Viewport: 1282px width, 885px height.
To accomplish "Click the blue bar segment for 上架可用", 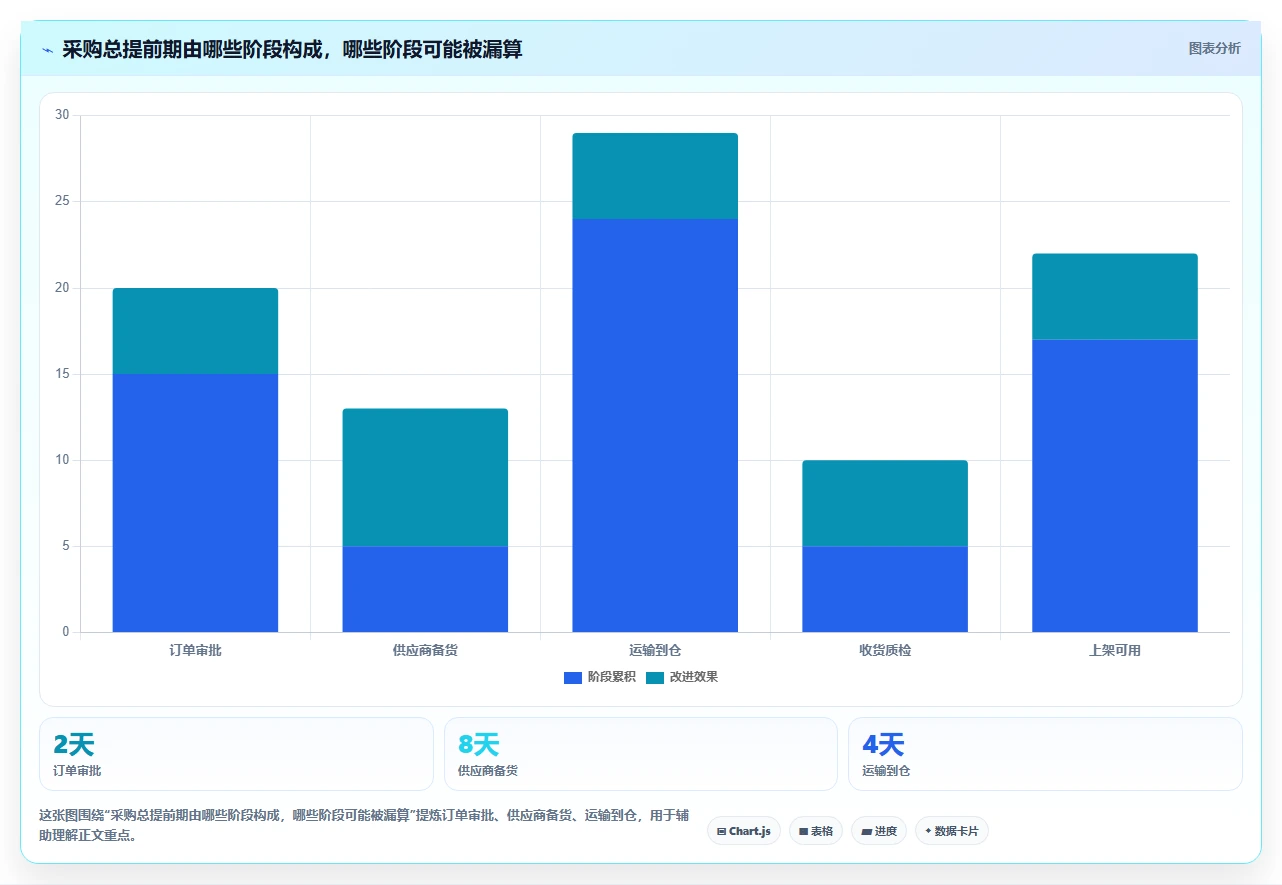I will [1115, 486].
